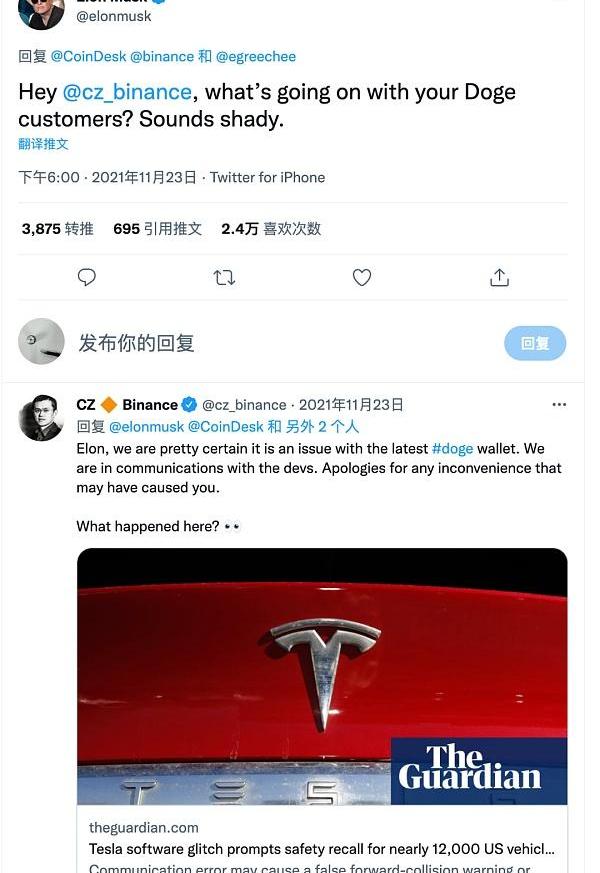The image size is (600, 873).
Task: View the 695 引用推文 quote tweets
Action: [158, 229]
